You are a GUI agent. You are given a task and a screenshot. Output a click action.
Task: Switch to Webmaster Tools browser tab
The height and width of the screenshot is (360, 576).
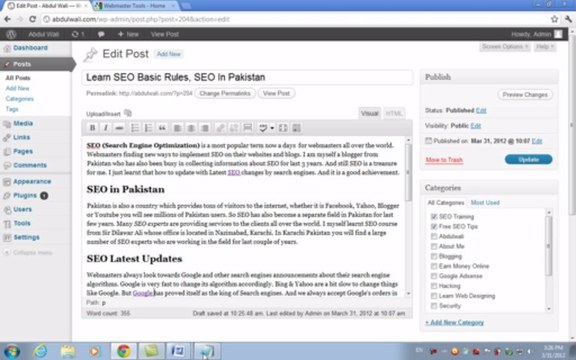(134, 6)
